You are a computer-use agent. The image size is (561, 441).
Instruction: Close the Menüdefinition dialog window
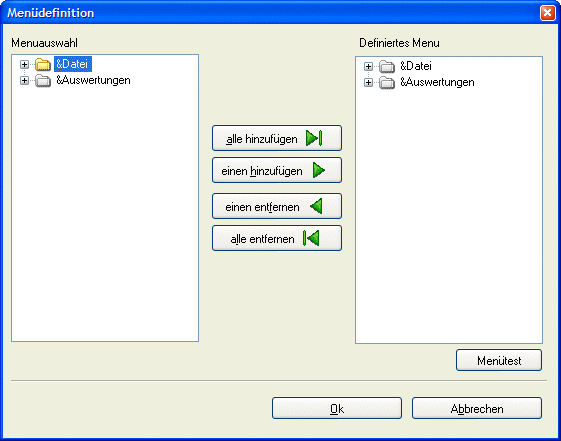point(547,13)
